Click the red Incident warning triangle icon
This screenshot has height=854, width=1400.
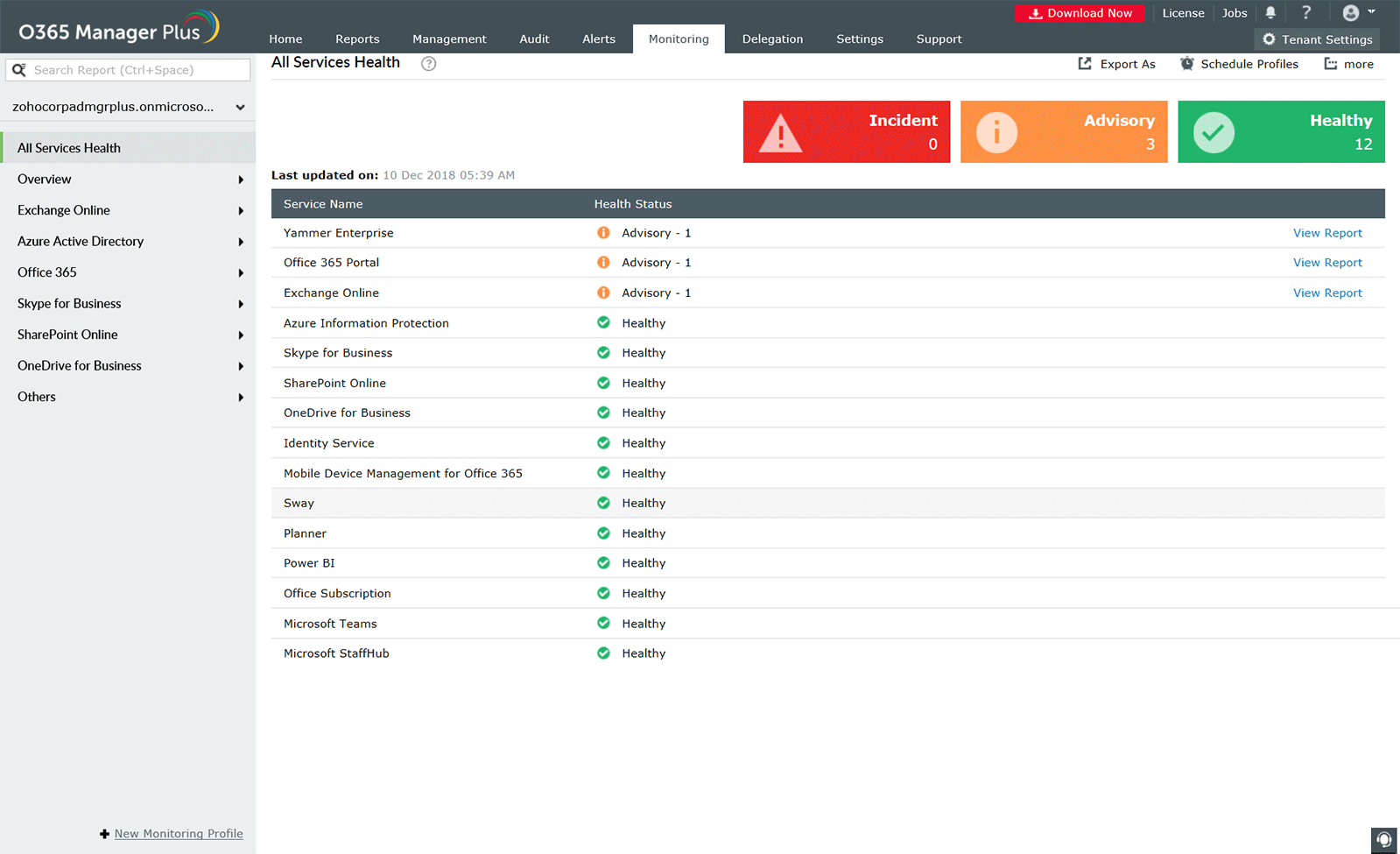(780, 134)
